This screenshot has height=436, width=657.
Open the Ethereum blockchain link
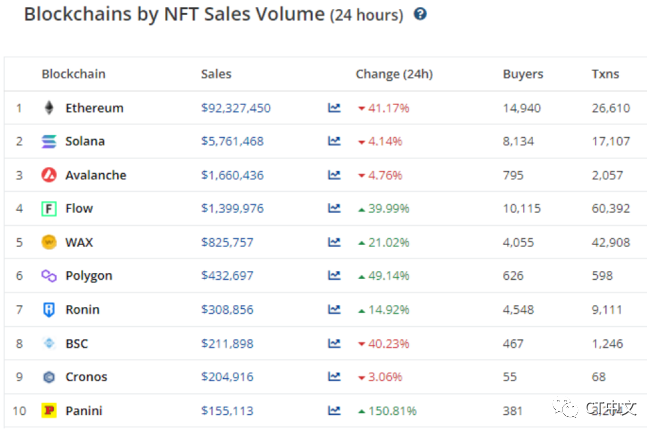point(94,108)
